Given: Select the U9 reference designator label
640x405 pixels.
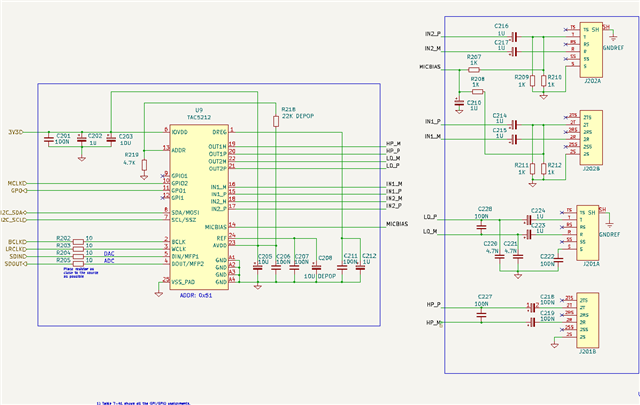Looking at the screenshot, I should tap(199, 110).
